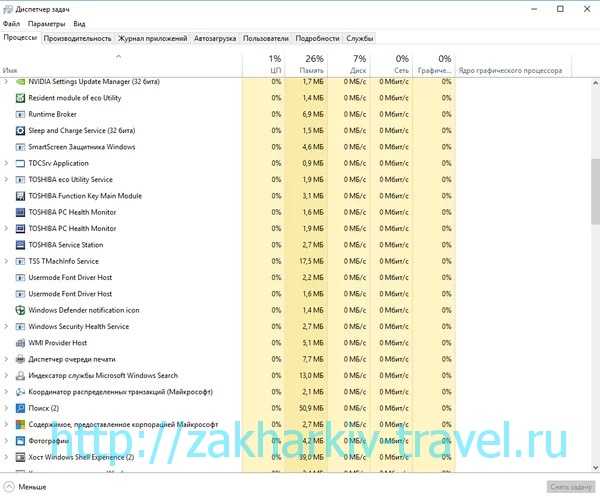This screenshot has height=501, width=600.
Task: Expand the Поиск (2) process group
Action: pos(6,408)
